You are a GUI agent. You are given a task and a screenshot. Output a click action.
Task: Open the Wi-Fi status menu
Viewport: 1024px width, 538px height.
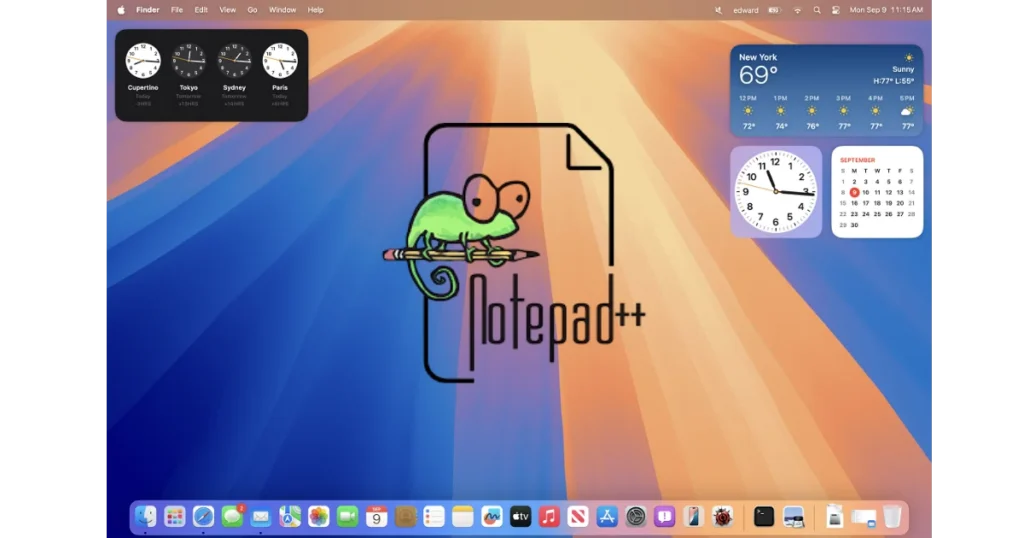point(797,10)
